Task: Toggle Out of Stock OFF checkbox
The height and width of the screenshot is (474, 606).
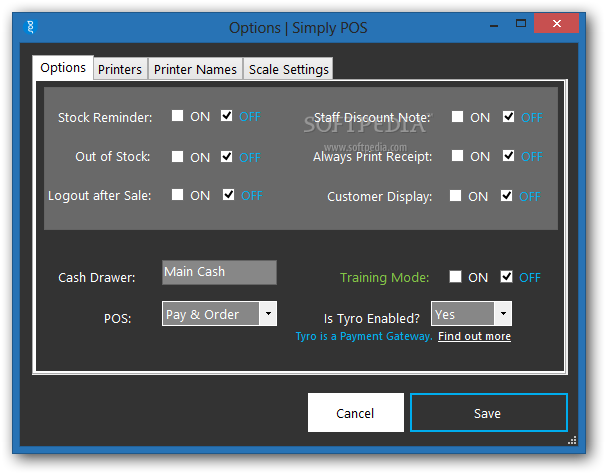Action: point(226,157)
